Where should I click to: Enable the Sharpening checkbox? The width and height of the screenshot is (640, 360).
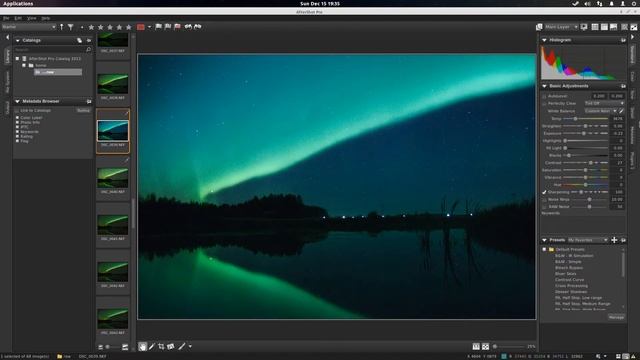544,192
